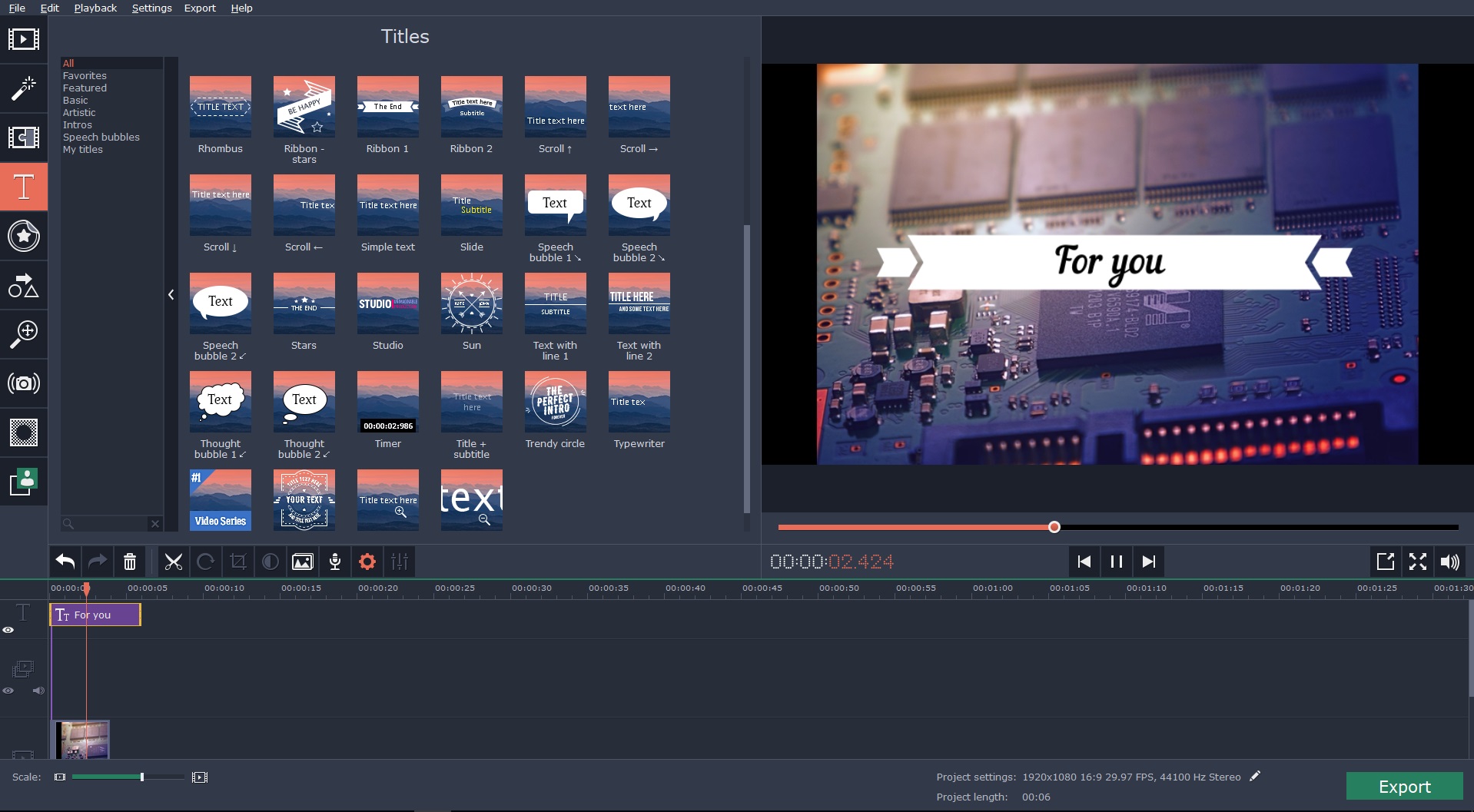Click the green Export button
1474x812 pixels.
[x=1404, y=786]
